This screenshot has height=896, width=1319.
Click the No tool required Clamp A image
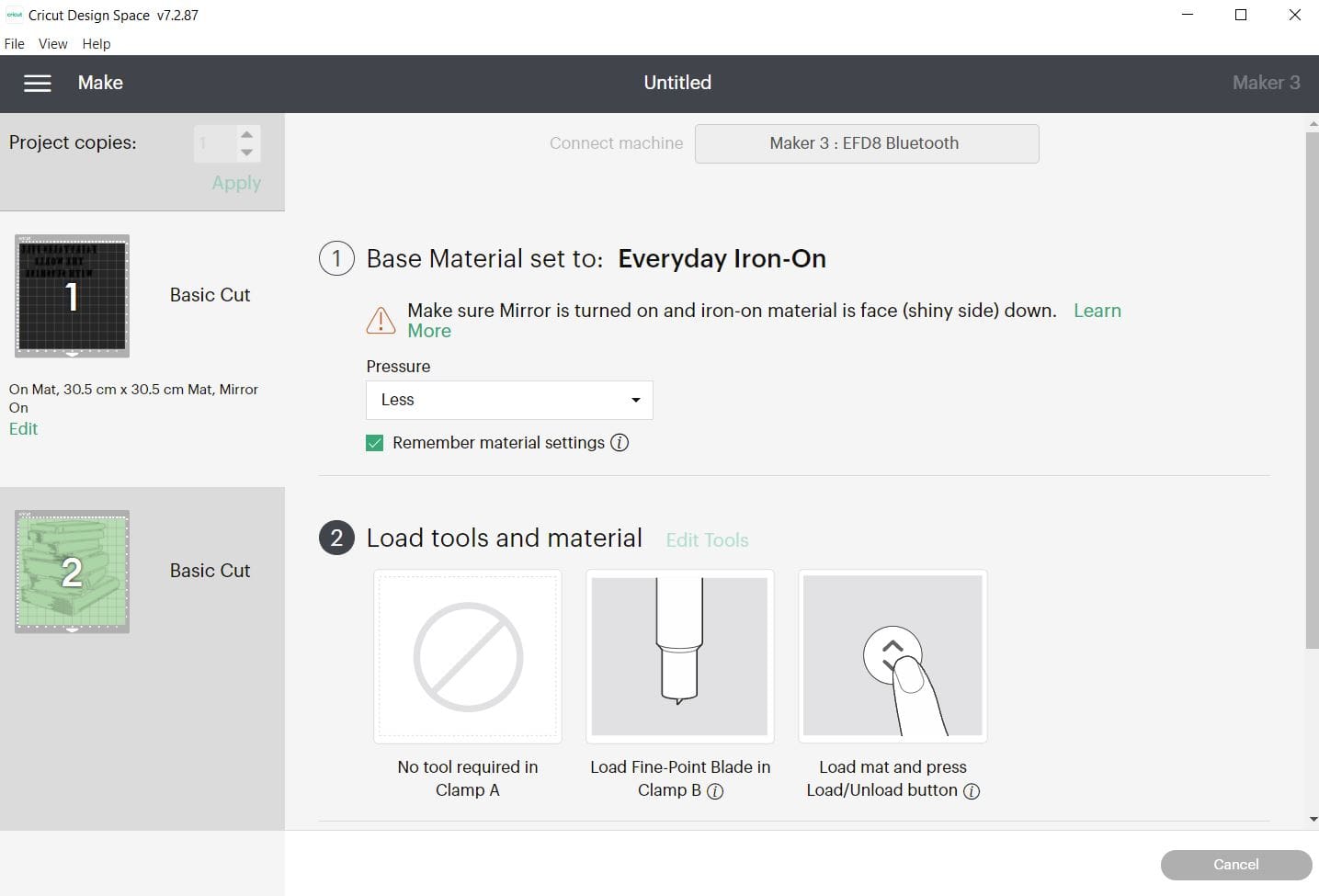(x=468, y=656)
